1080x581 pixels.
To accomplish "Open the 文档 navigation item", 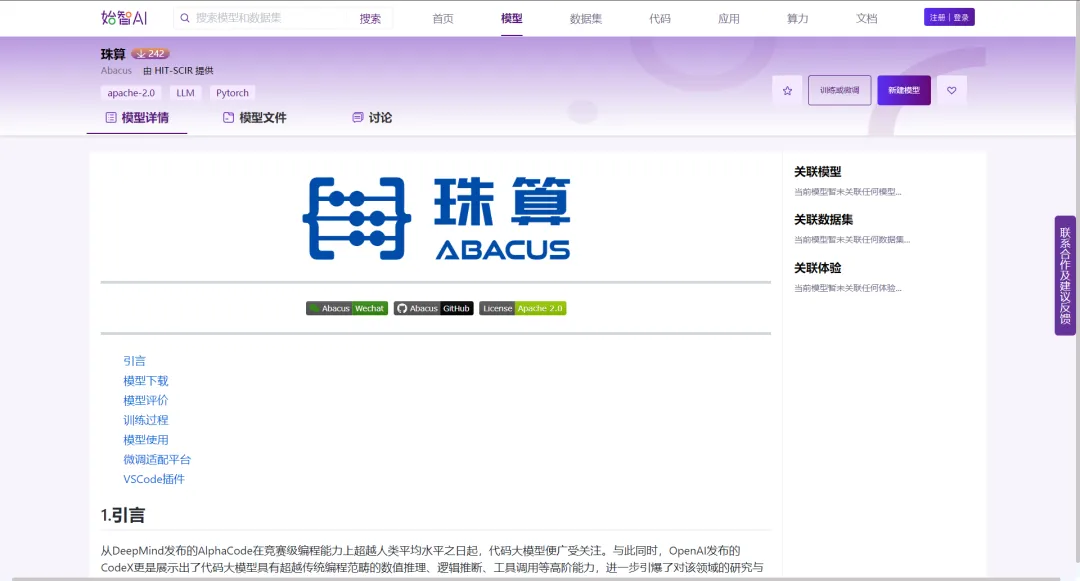I will click(866, 19).
